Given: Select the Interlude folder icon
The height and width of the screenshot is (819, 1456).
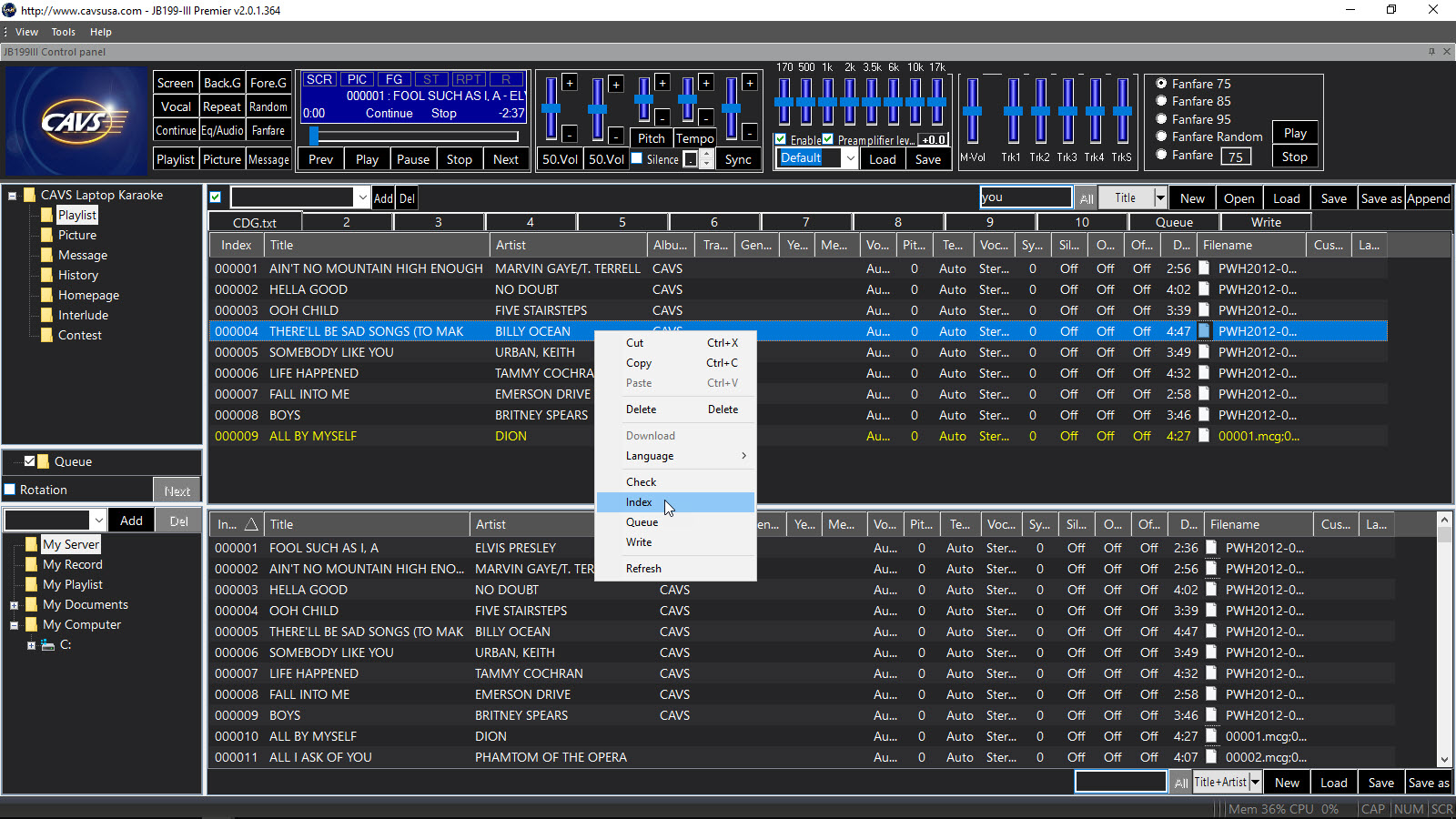Looking at the screenshot, I should [46, 315].
